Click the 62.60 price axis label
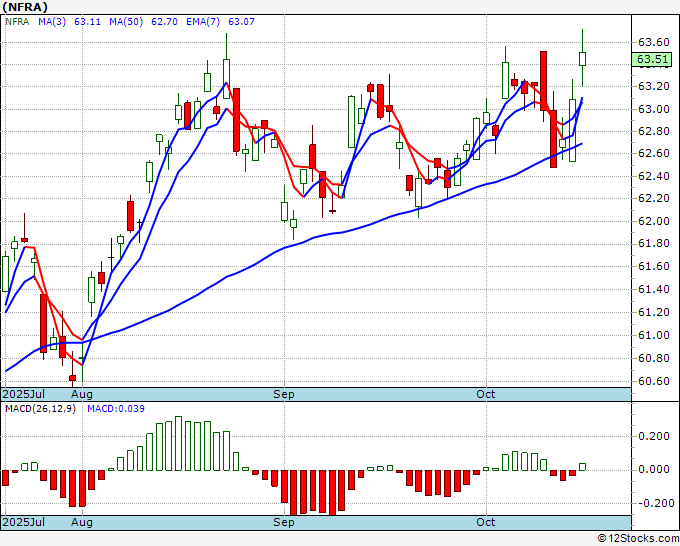The width and height of the screenshot is (680, 546). point(654,154)
